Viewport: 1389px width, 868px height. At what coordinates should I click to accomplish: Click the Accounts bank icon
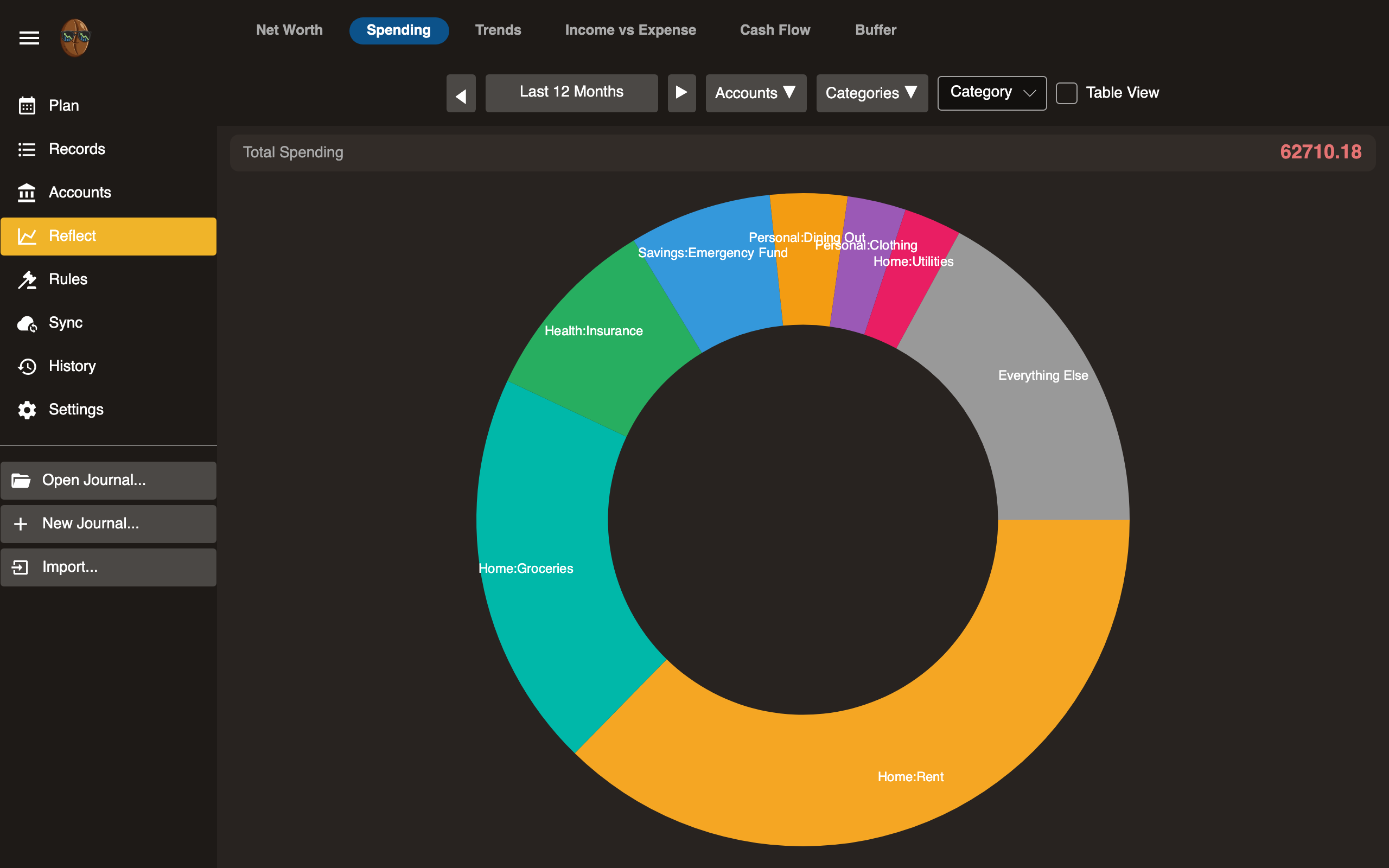[x=27, y=193]
